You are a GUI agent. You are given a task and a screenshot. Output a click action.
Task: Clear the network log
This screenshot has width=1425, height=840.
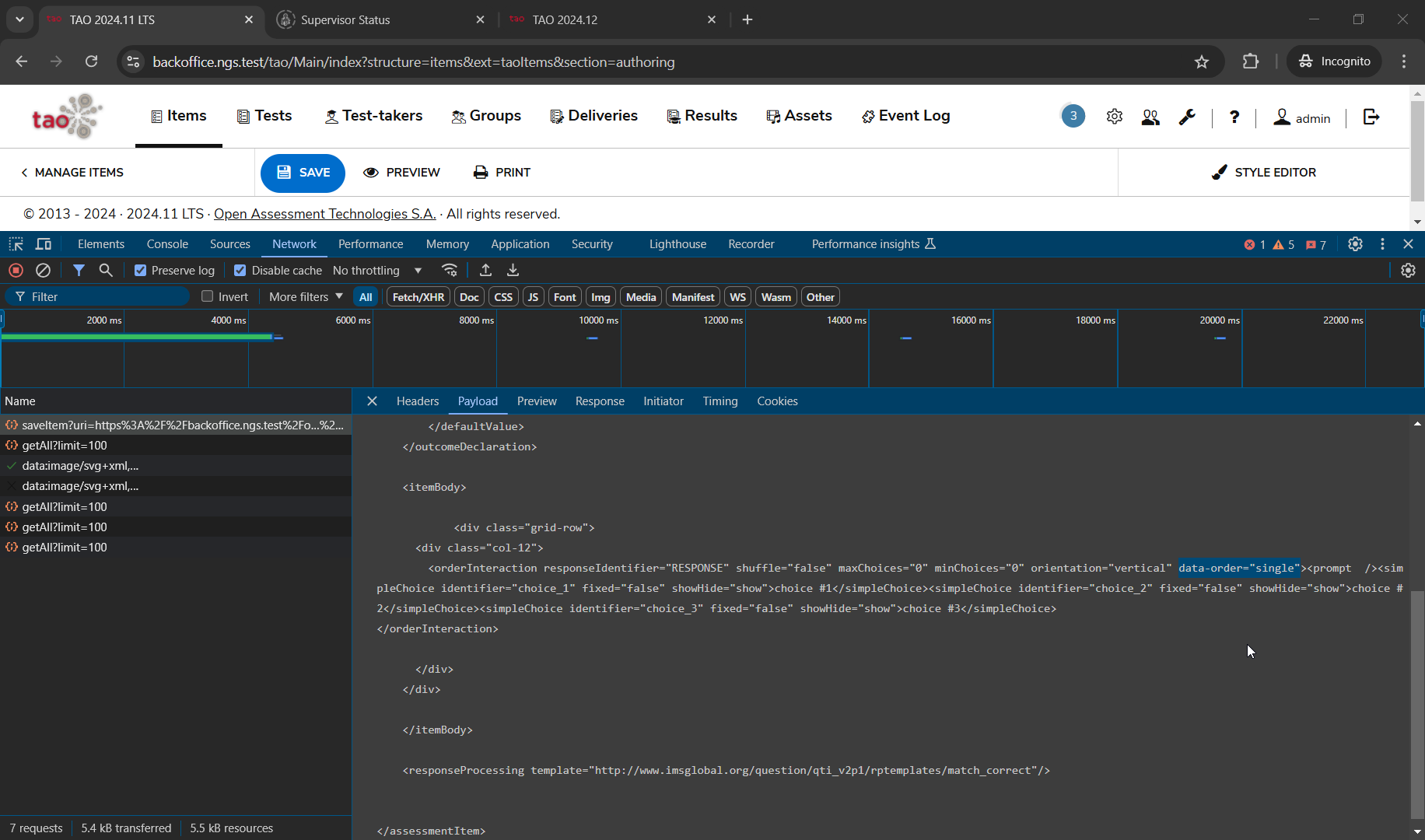tap(44, 270)
